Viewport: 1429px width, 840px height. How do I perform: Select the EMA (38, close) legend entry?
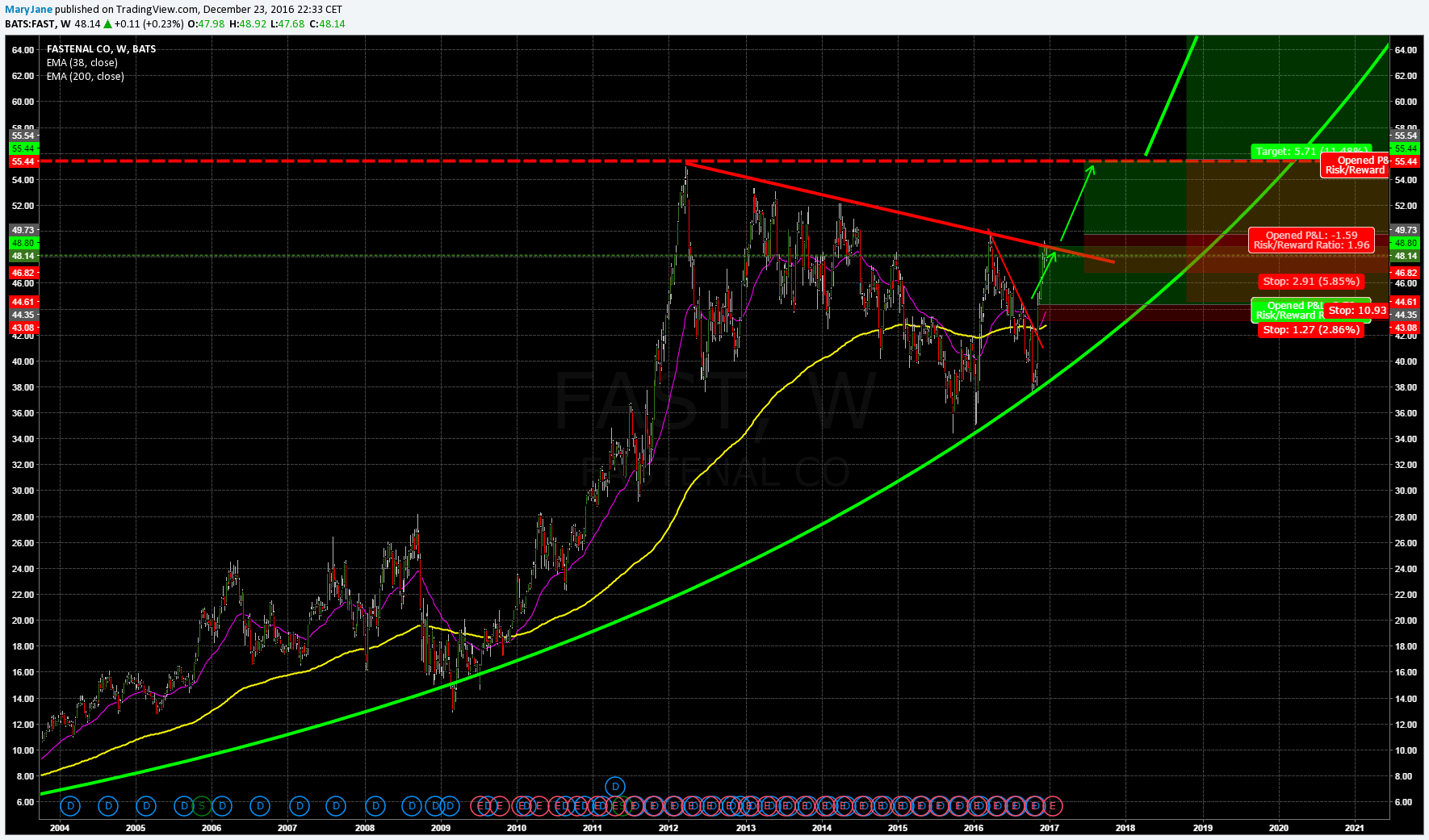[82, 63]
